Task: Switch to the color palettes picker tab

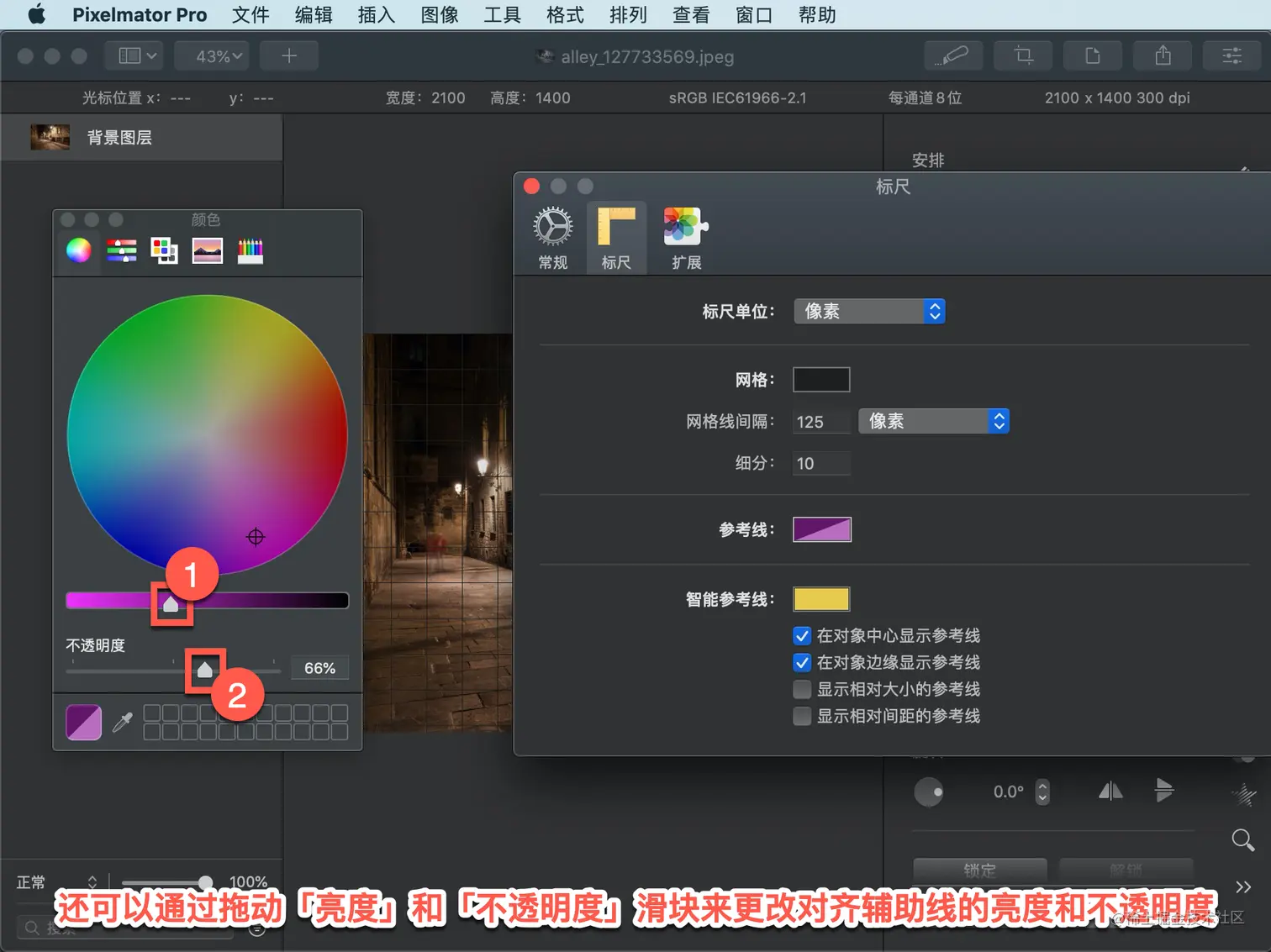Action: [x=164, y=250]
